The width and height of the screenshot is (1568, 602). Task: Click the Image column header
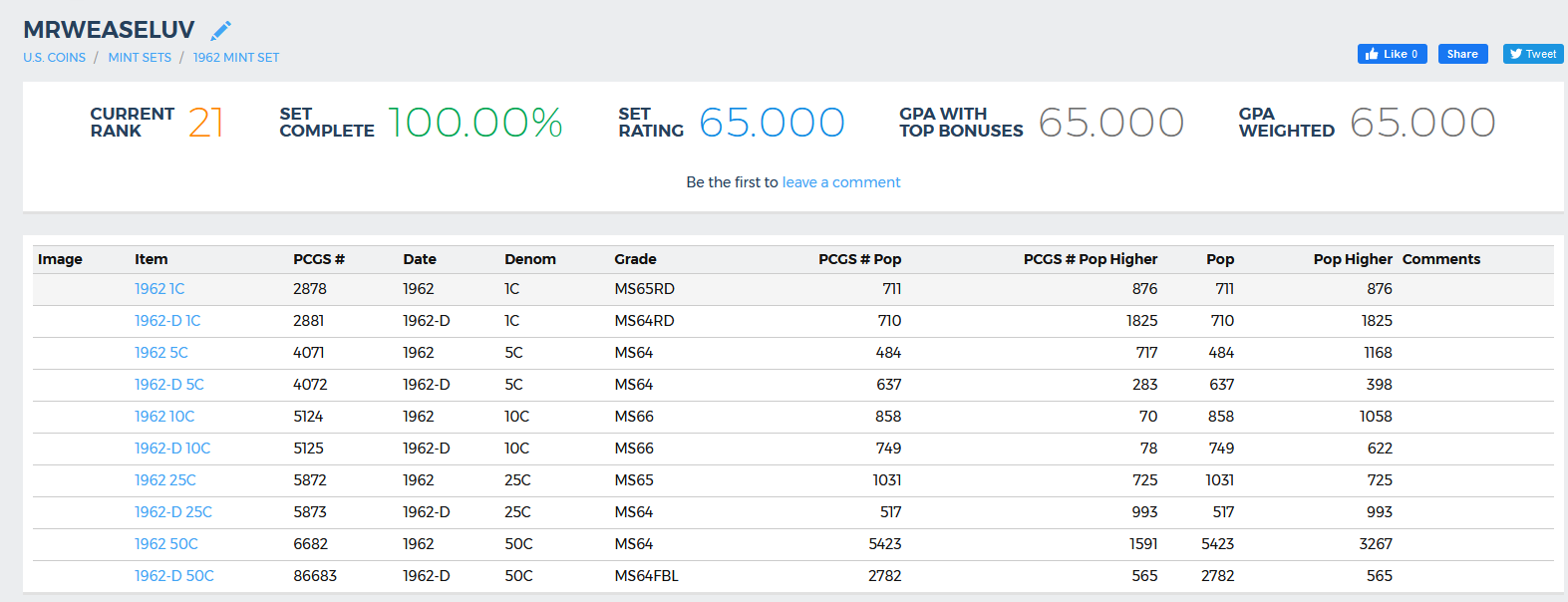60,259
